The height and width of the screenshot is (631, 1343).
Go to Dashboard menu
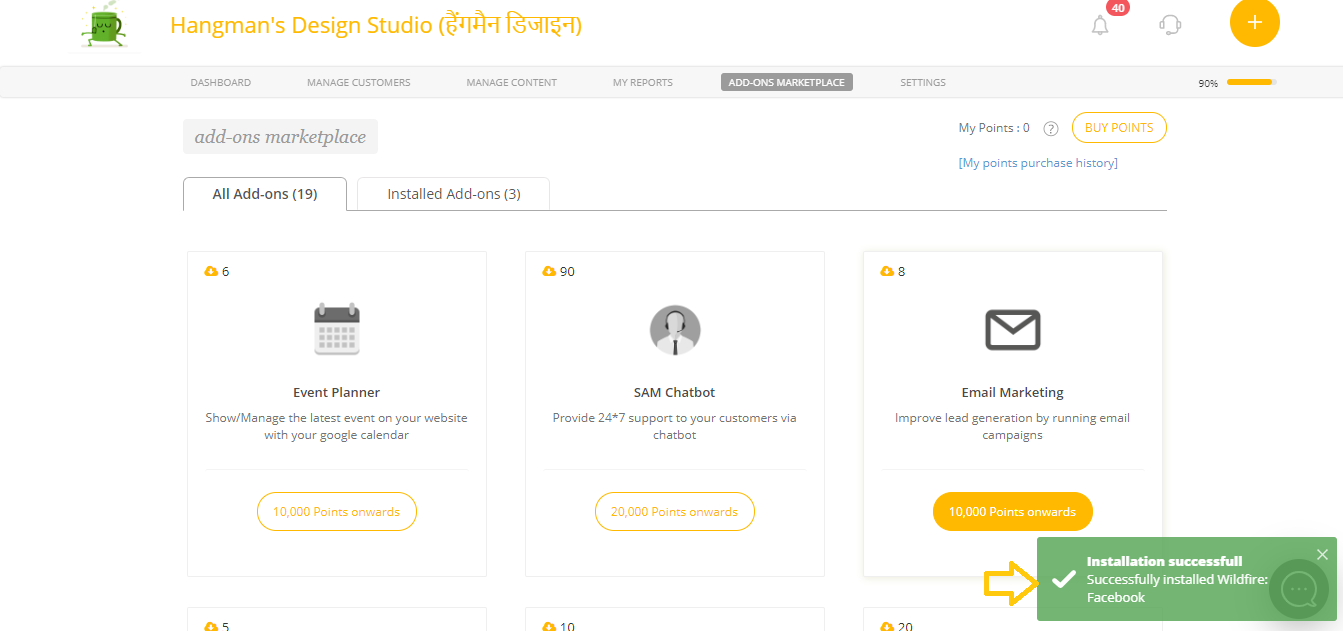click(x=221, y=82)
